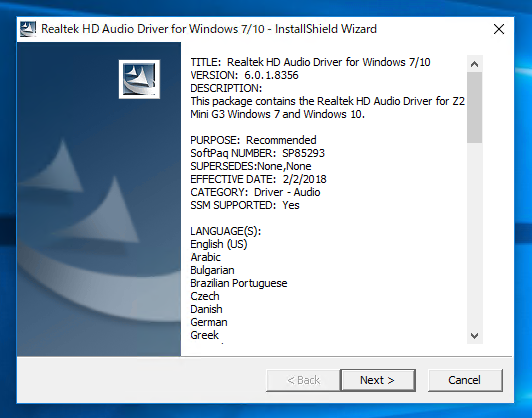Click the Greek language entry
This screenshot has width=532, height=418.
(x=205, y=335)
